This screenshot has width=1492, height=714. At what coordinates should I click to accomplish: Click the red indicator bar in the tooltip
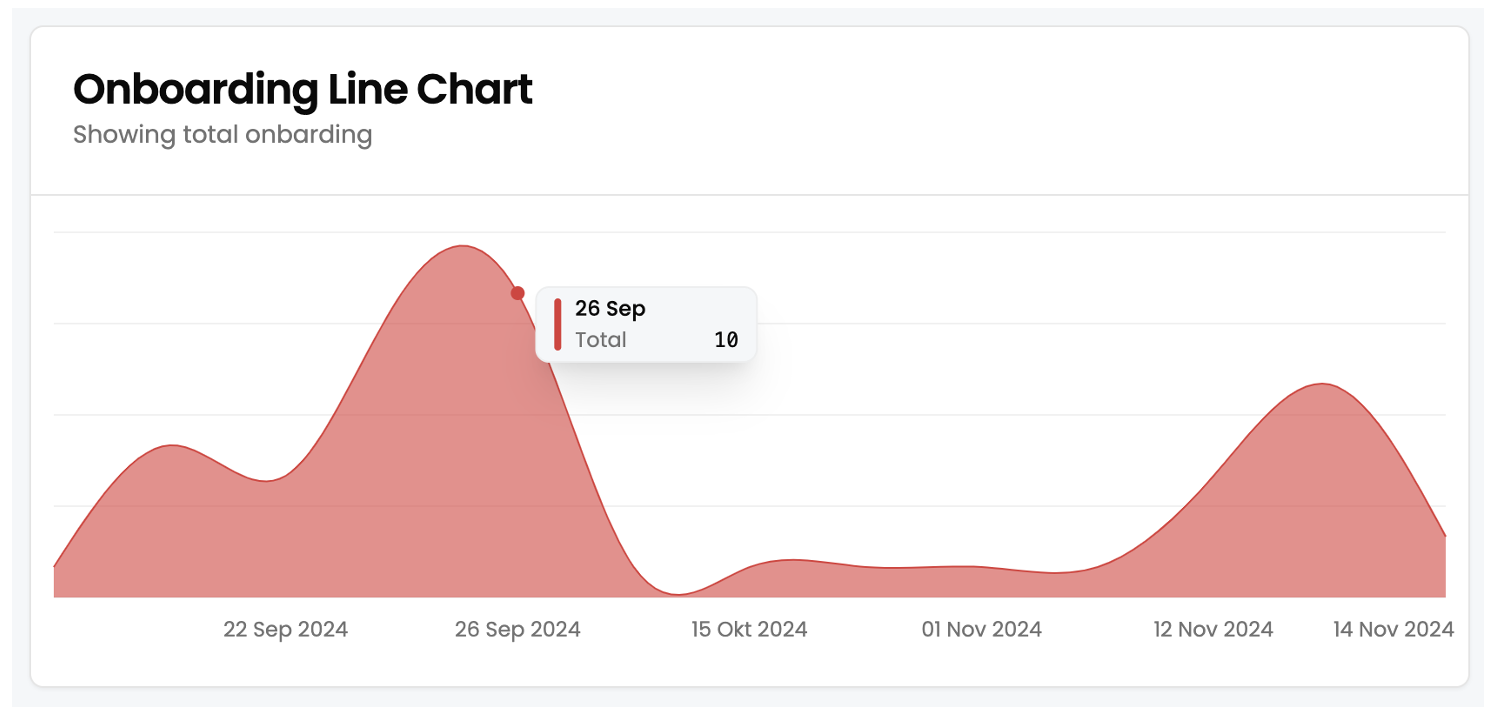click(558, 324)
